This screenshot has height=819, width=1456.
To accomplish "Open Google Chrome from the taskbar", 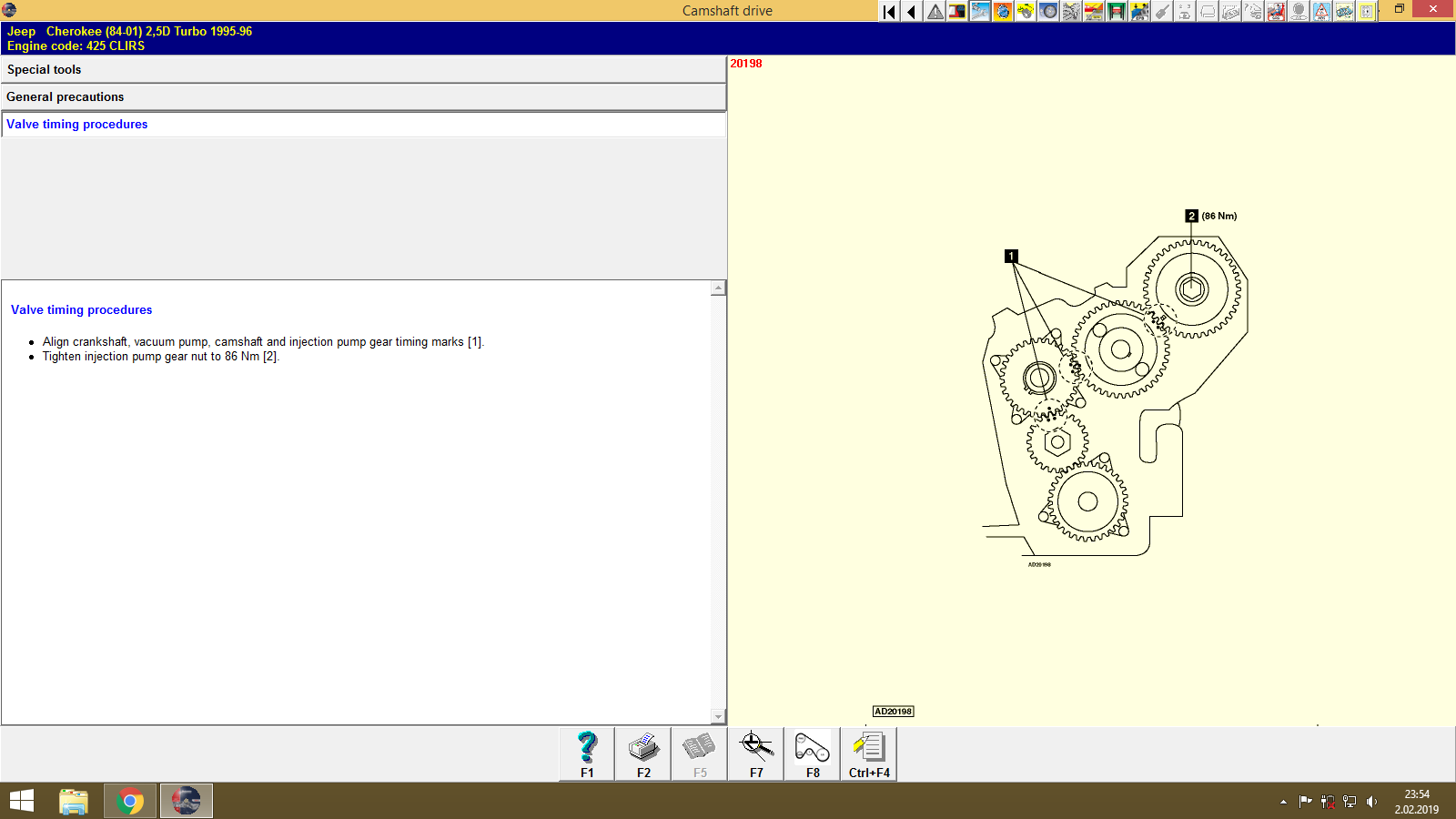I will (130, 801).
